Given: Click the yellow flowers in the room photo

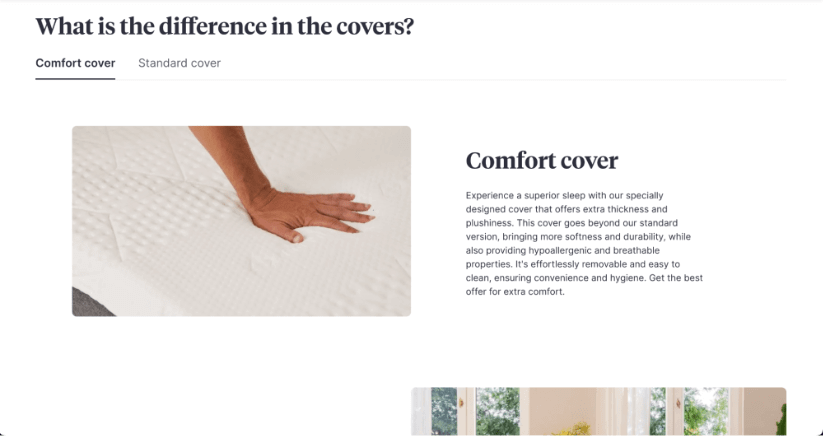Looking at the screenshot, I should [571, 429].
